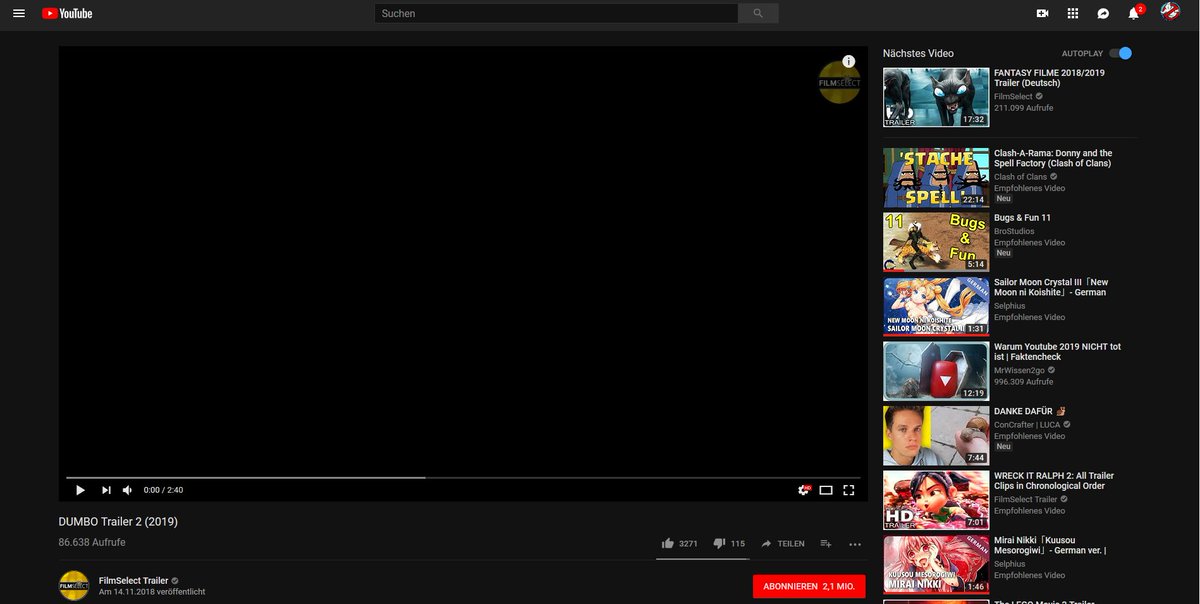Open the notifications bell
This screenshot has height=604, width=1200.
1134,13
